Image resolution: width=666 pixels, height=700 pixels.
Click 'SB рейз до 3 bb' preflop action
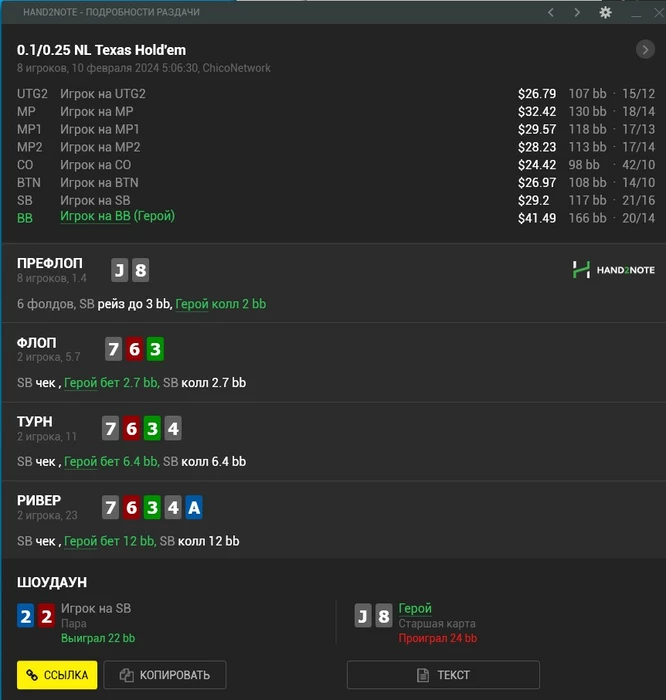(x=125, y=304)
